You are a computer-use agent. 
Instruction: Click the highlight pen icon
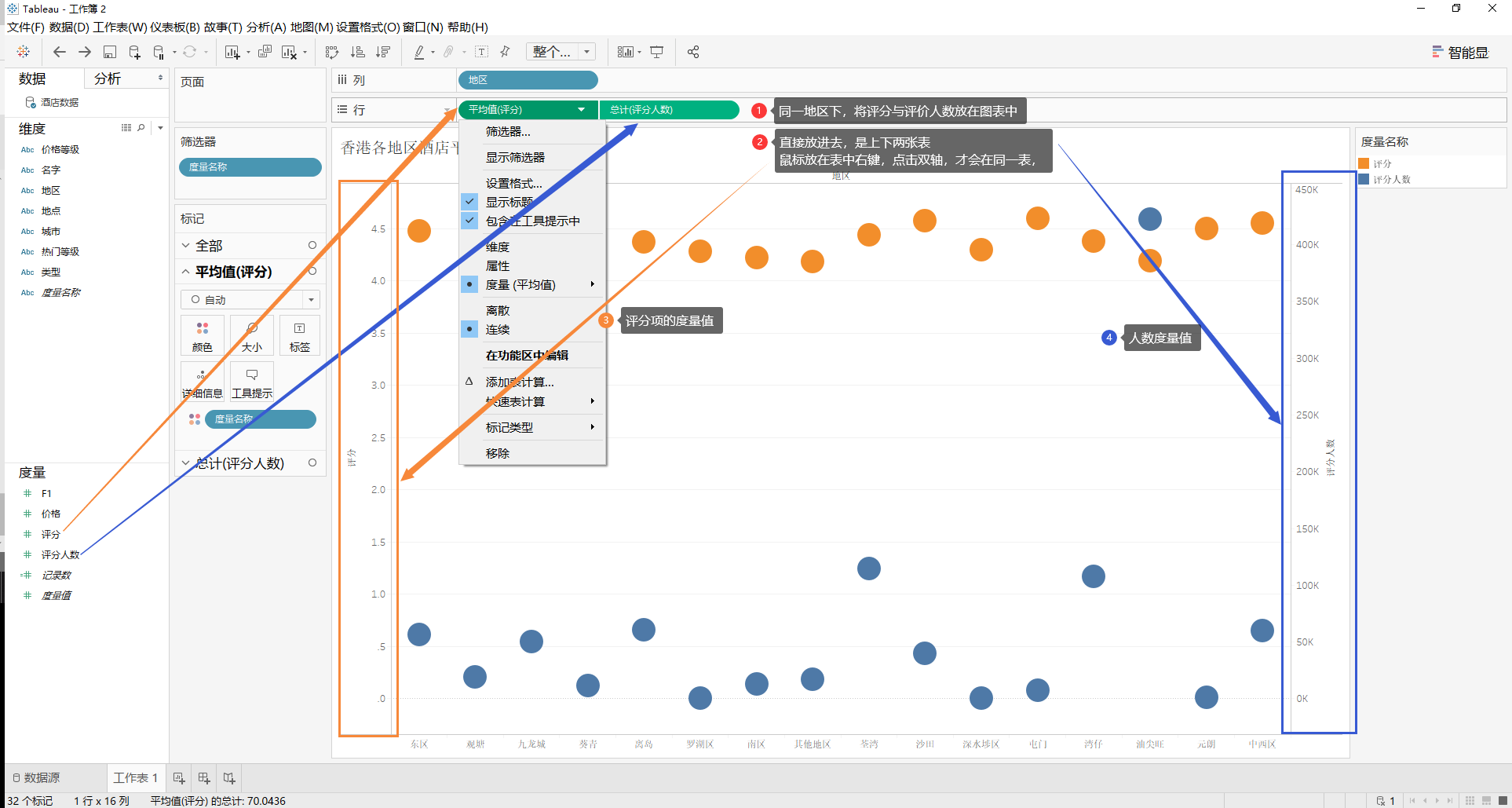(419, 52)
